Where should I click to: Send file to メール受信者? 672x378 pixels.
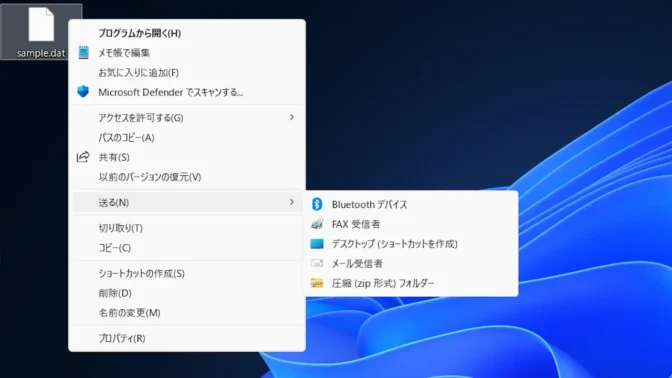click(x=411, y=264)
